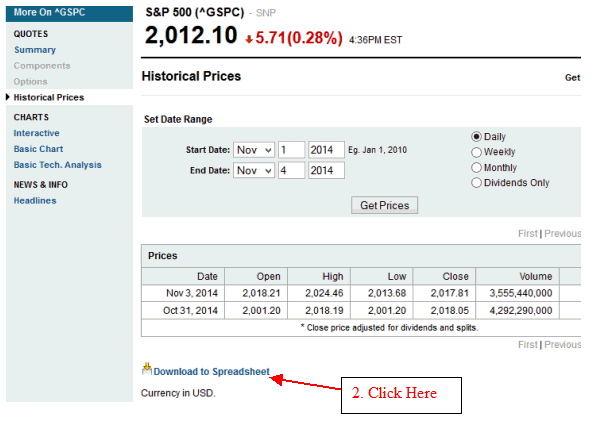The height and width of the screenshot is (438, 599).
Task: Click the Start Date year field
Action: point(326,150)
